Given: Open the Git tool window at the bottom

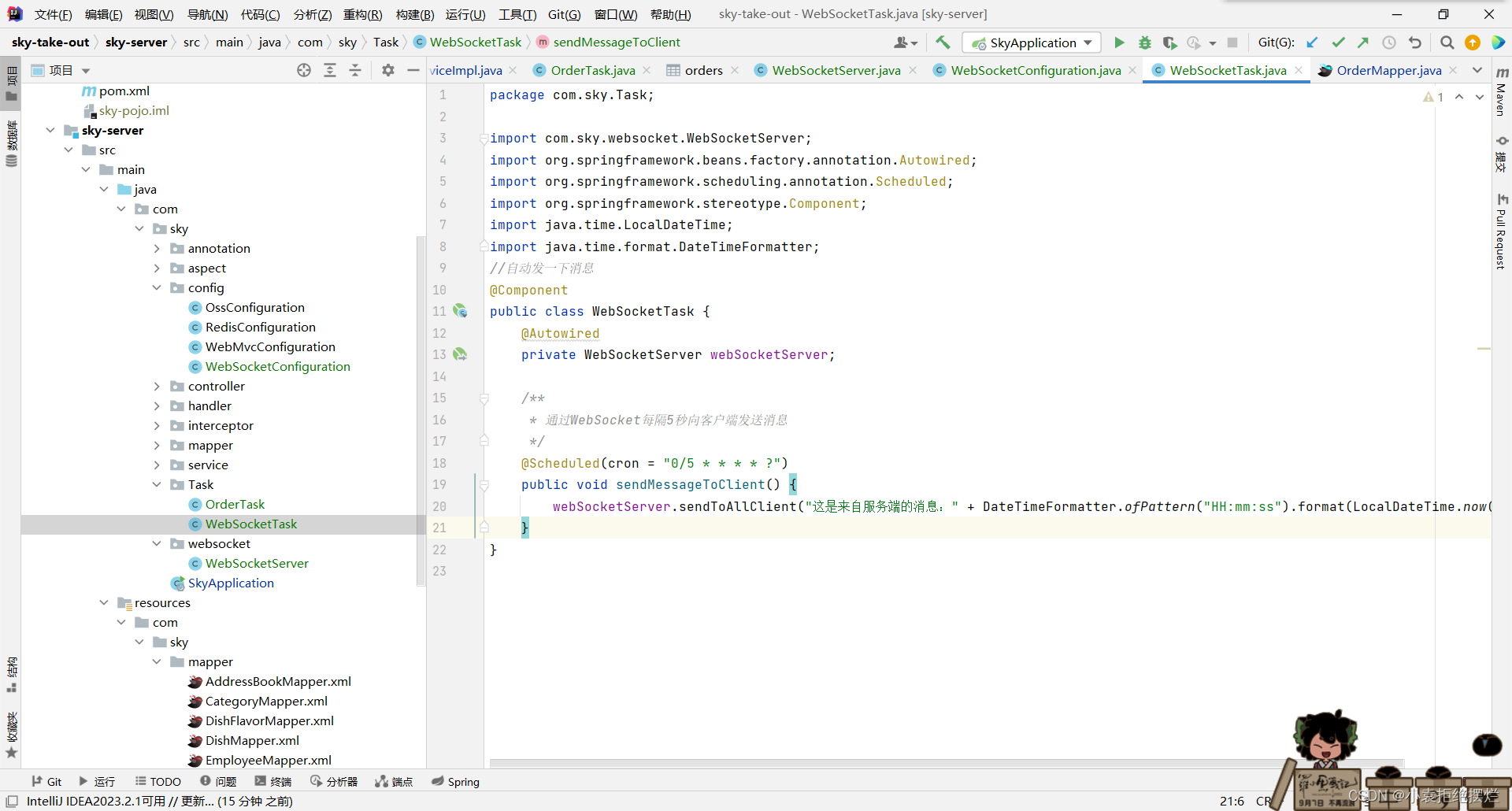Looking at the screenshot, I should [x=46, y=781].
